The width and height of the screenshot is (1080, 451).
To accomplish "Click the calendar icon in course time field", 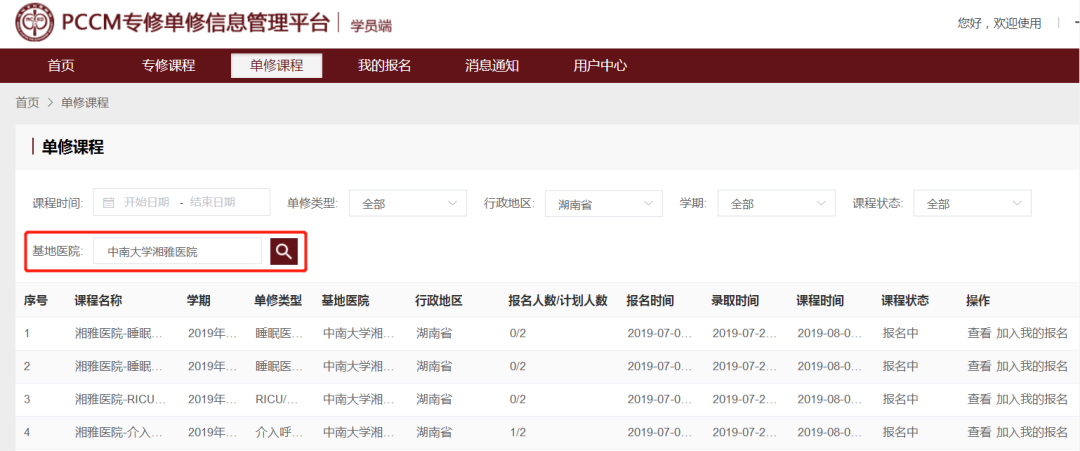I will point(108,202).
